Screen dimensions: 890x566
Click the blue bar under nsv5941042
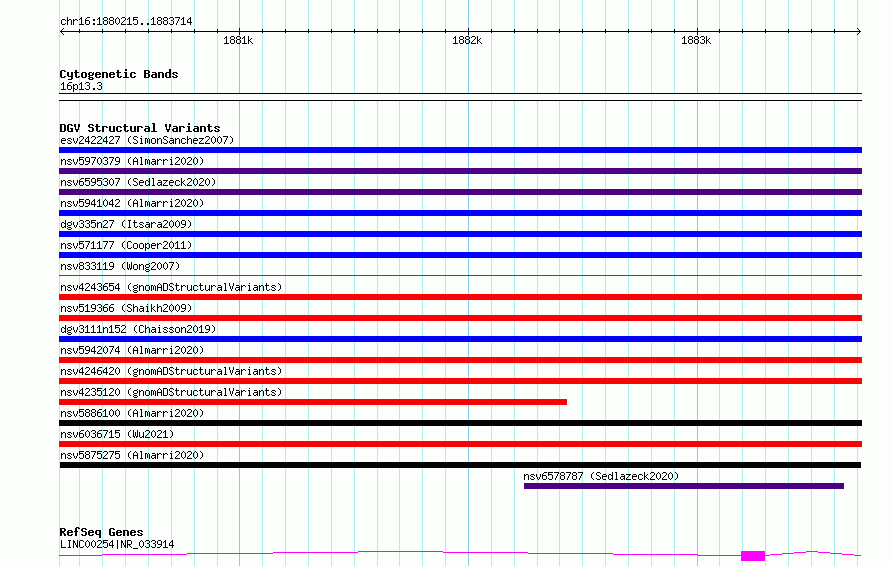point(460,213)
